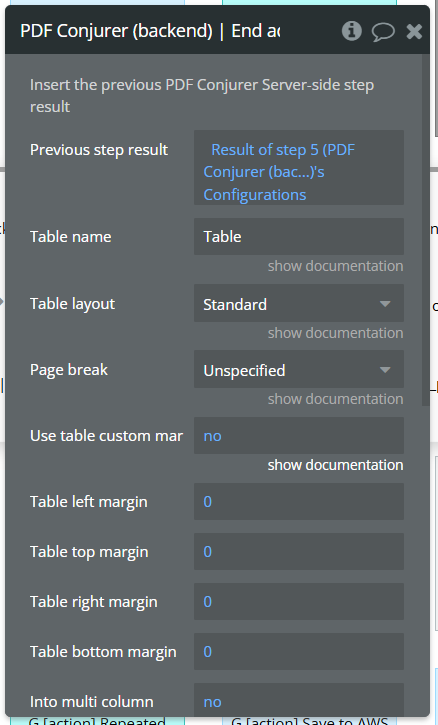Viewport: 438px width, 725px height.
Task: Click the panel's vertical scrollbar
Action: coord(426,230)
